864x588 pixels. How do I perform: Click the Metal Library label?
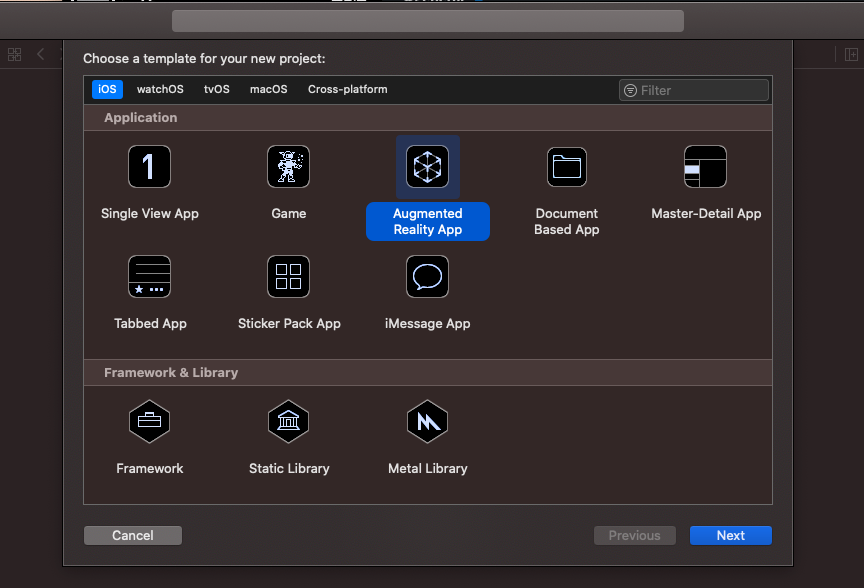[428, 468]
